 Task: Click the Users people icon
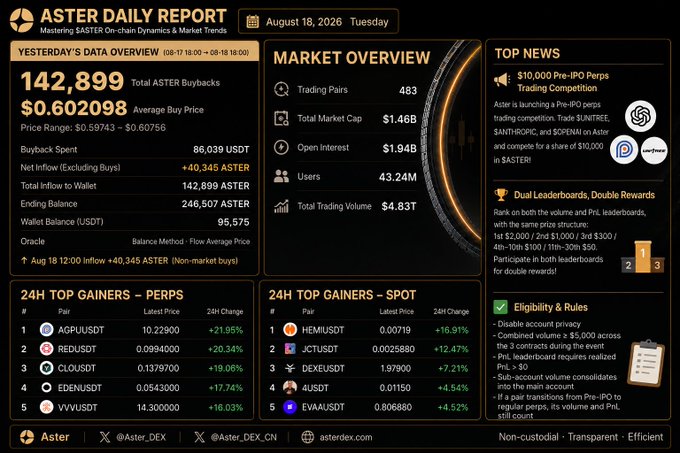281,176
